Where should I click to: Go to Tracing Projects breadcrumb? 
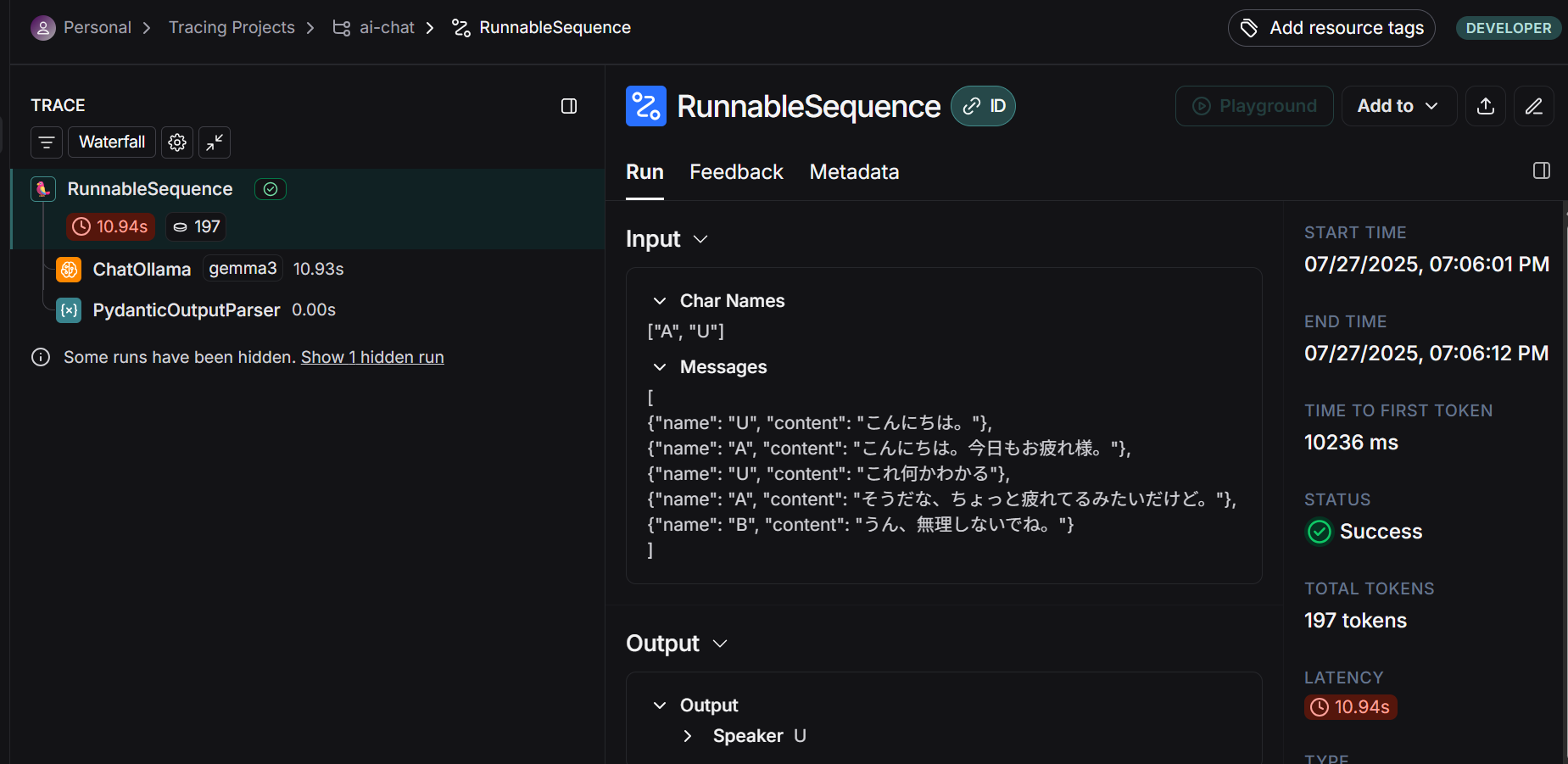pos(232,28)
